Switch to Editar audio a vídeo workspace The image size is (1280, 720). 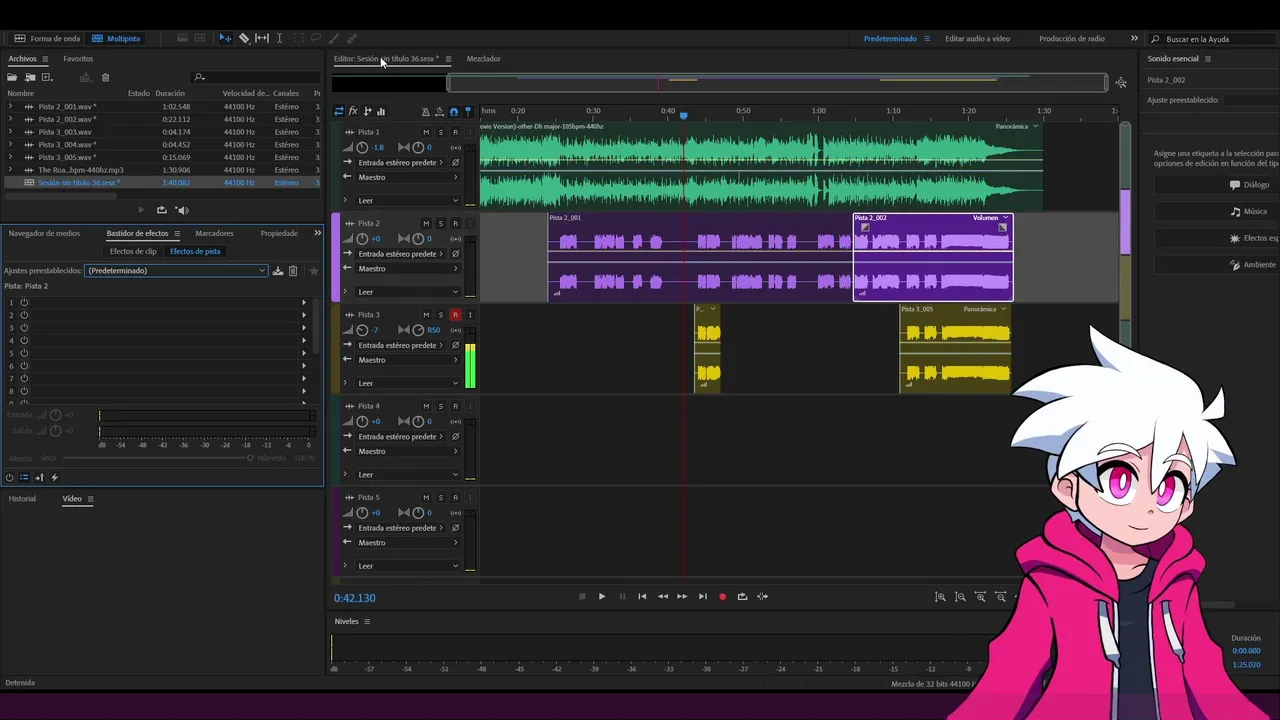coord(977,39)
